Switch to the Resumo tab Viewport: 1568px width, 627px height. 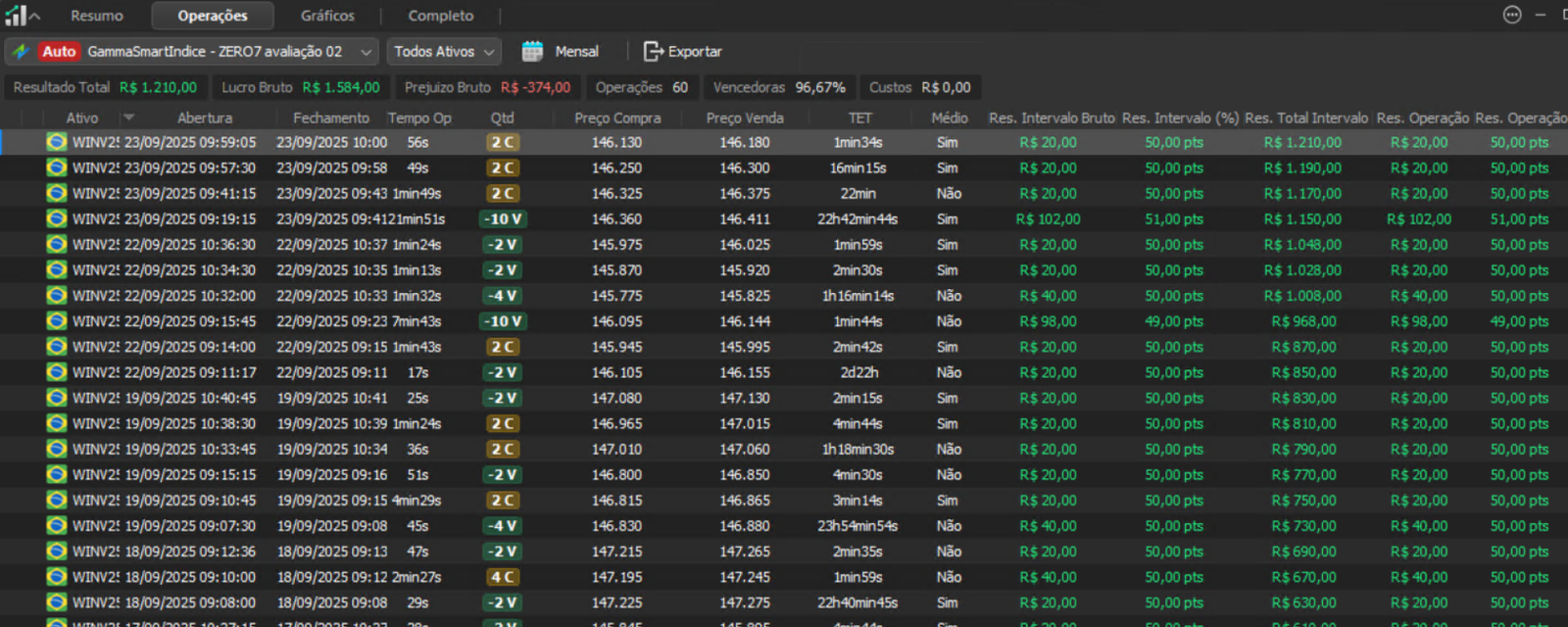(x=97, y=16)
